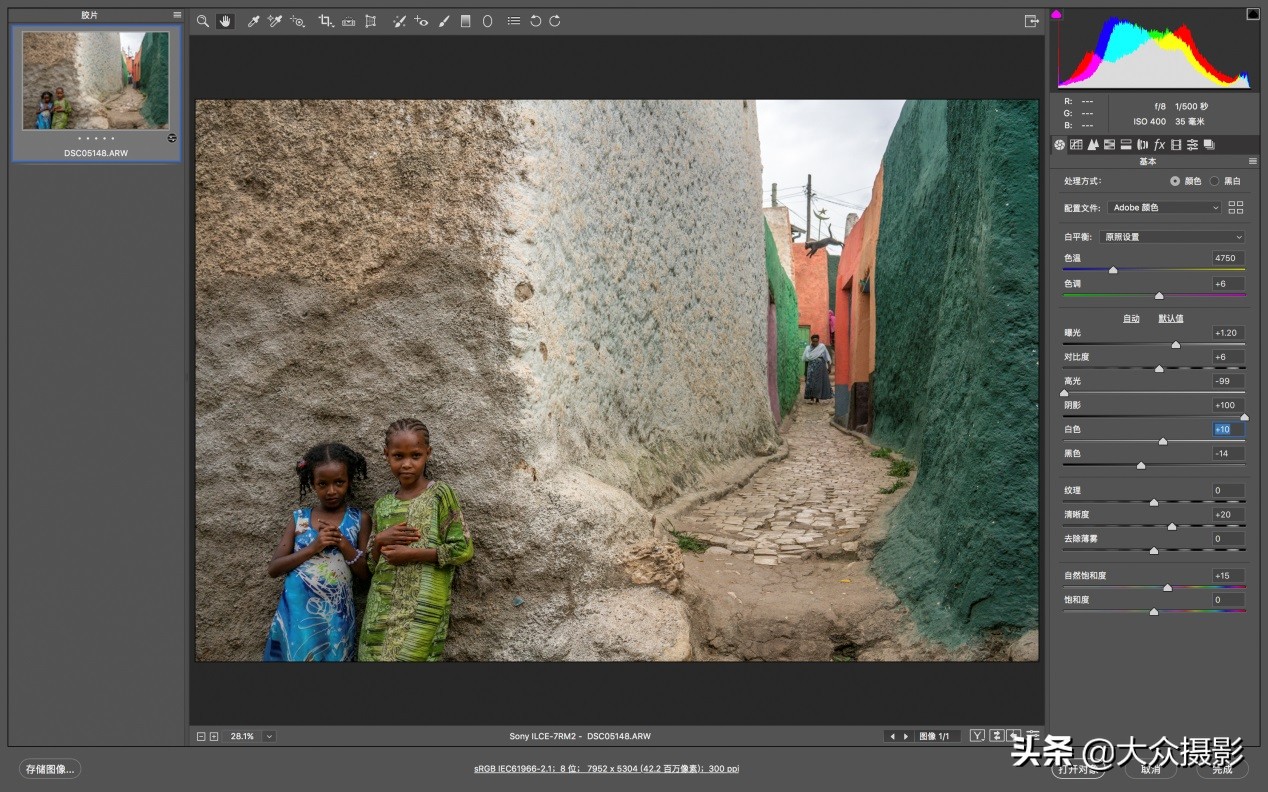
Task: Select the Crop tool
Action: (x=325, y=21)
